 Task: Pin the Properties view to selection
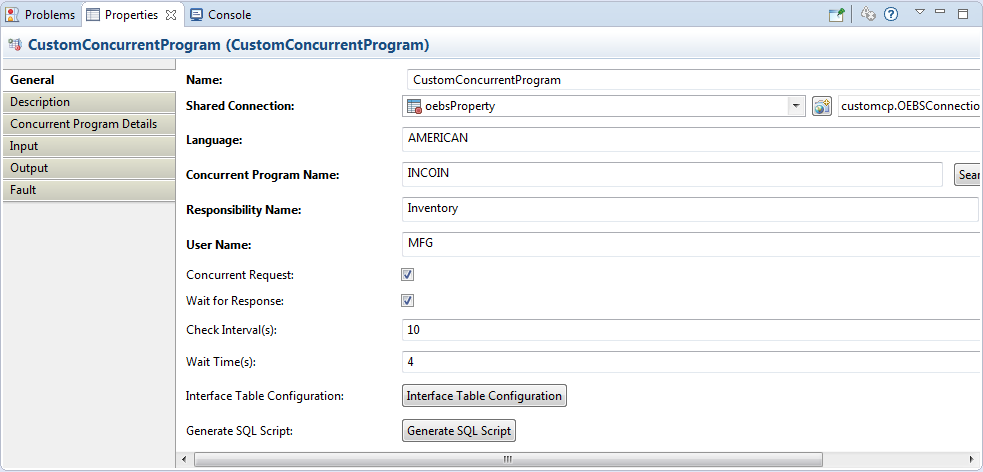836,15
